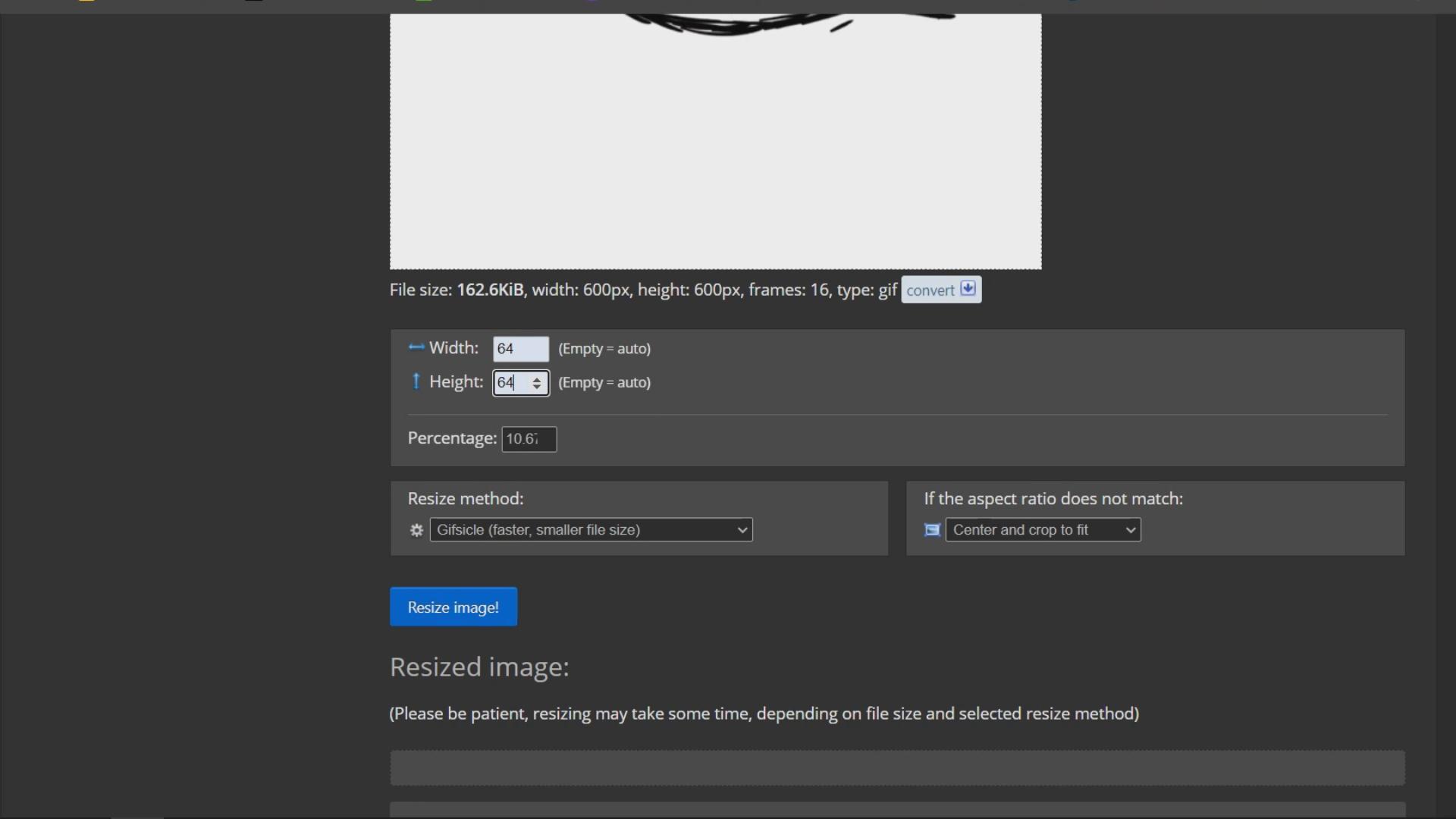The width and height of the screenshot is (1456, 819).
Task: Click the 'Resize method:' label
Action: pos(466,499)
